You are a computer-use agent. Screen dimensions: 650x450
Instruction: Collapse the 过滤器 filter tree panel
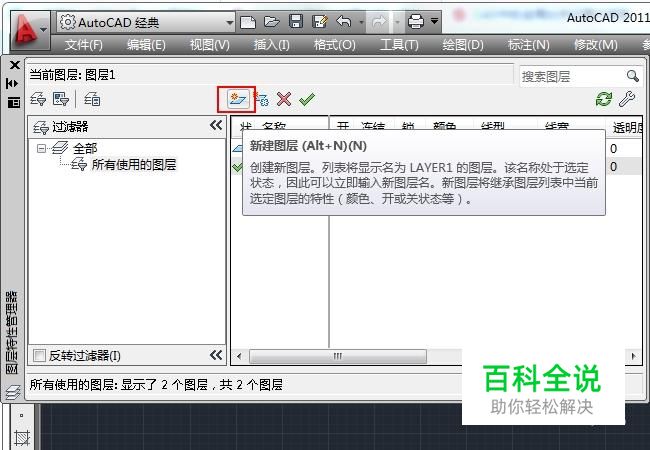pos(216,125)
